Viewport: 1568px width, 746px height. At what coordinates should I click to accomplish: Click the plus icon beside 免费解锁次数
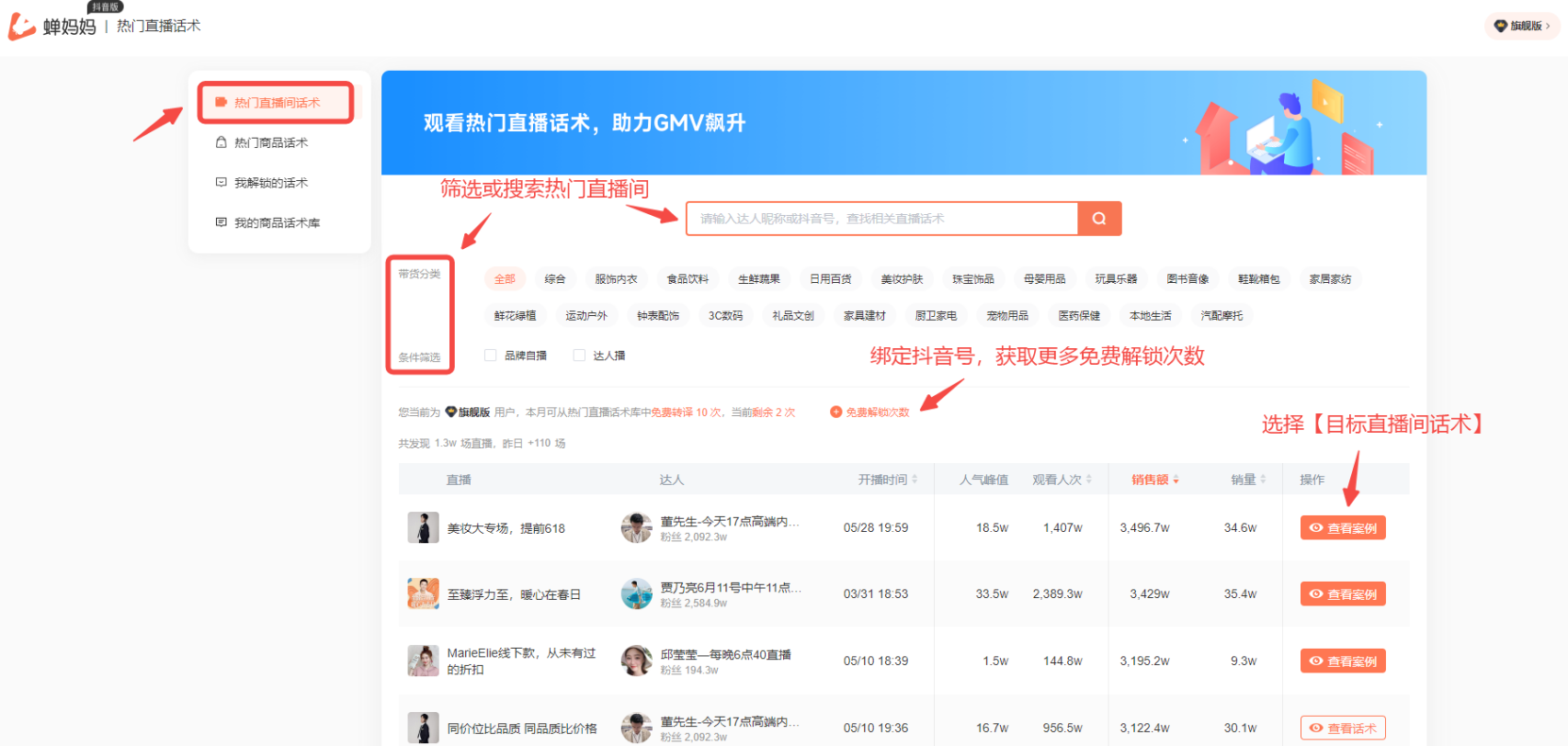click(x=835, y=412)
